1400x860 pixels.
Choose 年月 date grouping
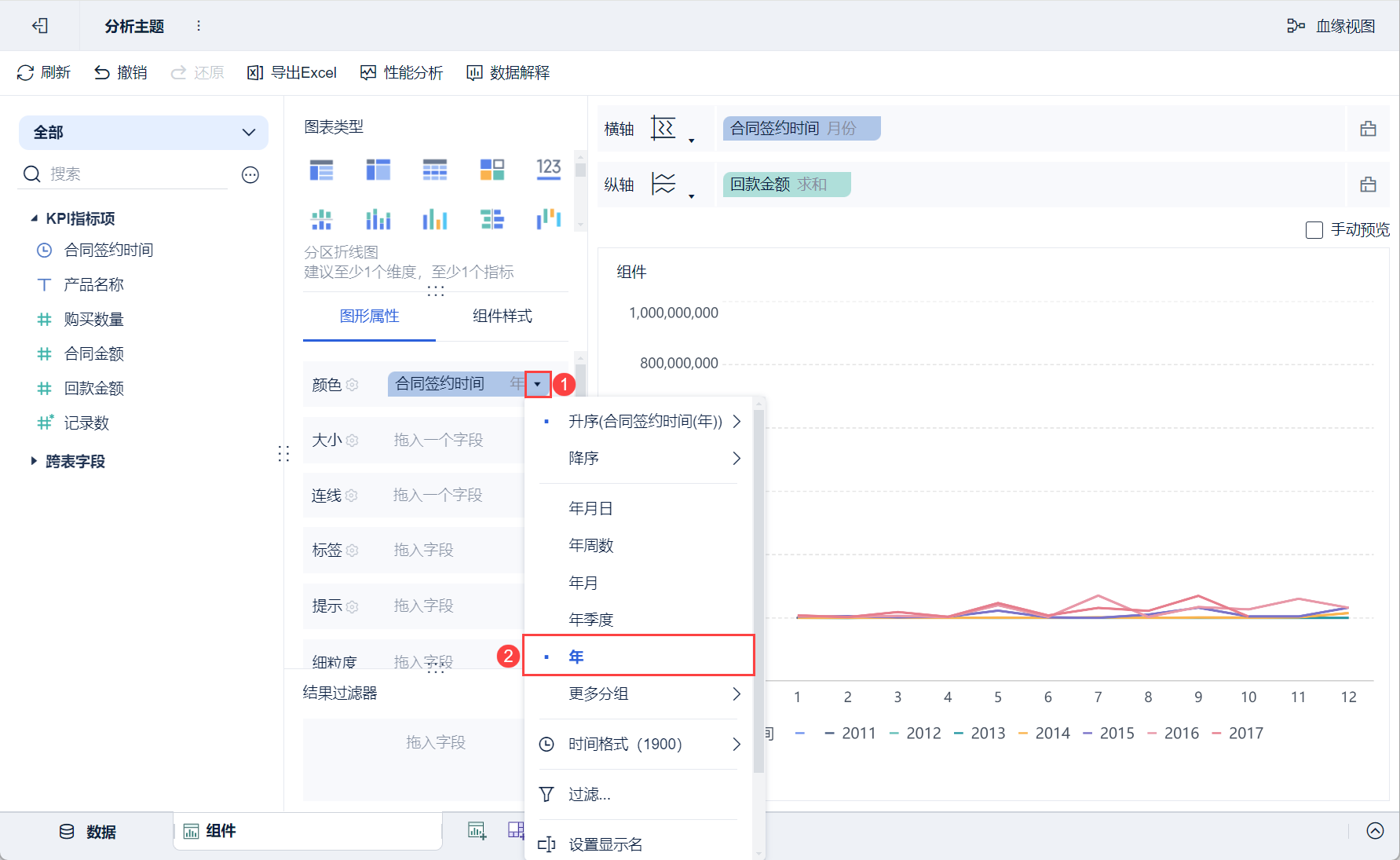[639, 584]
